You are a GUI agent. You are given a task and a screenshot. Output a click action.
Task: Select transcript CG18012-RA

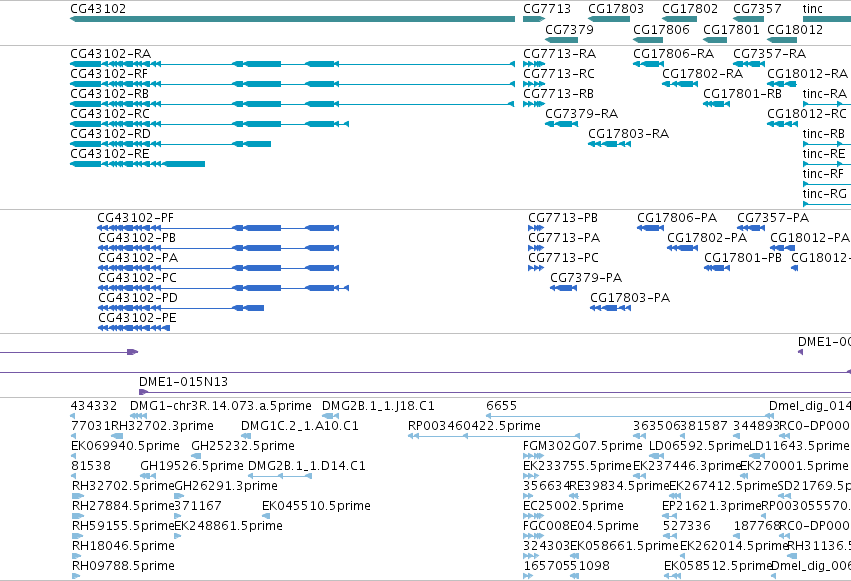coord(782,84)
